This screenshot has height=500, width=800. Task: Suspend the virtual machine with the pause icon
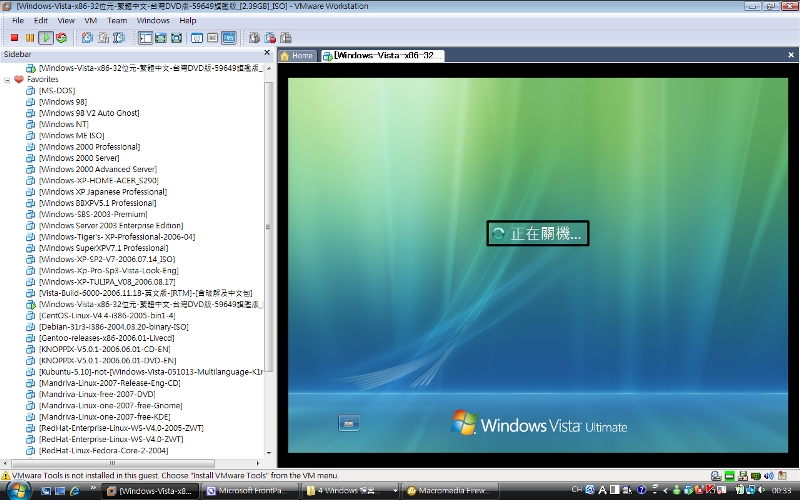coord(30,38)
